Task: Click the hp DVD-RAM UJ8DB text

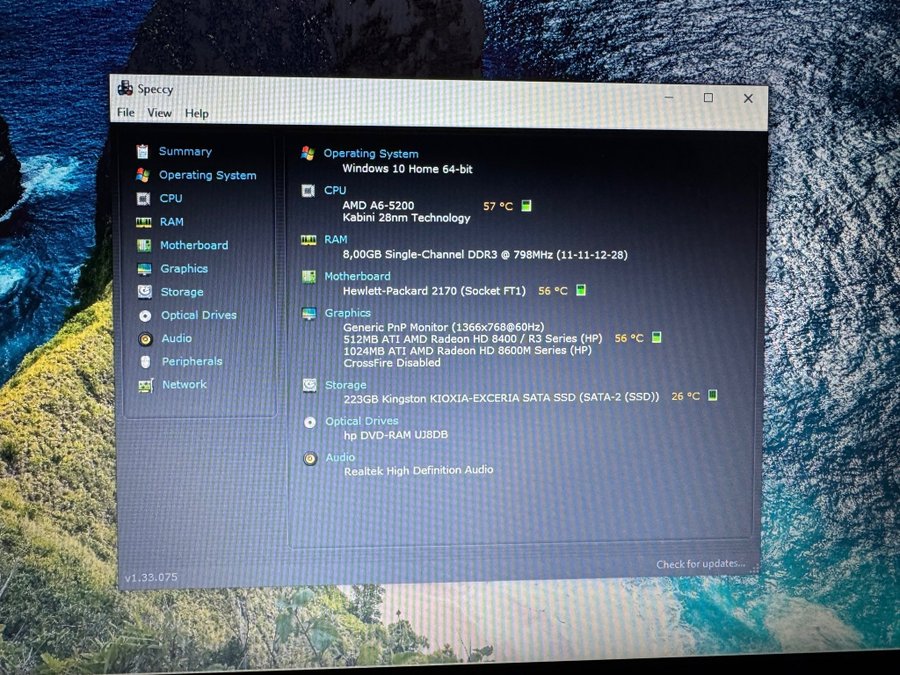Action: [395, 435]
